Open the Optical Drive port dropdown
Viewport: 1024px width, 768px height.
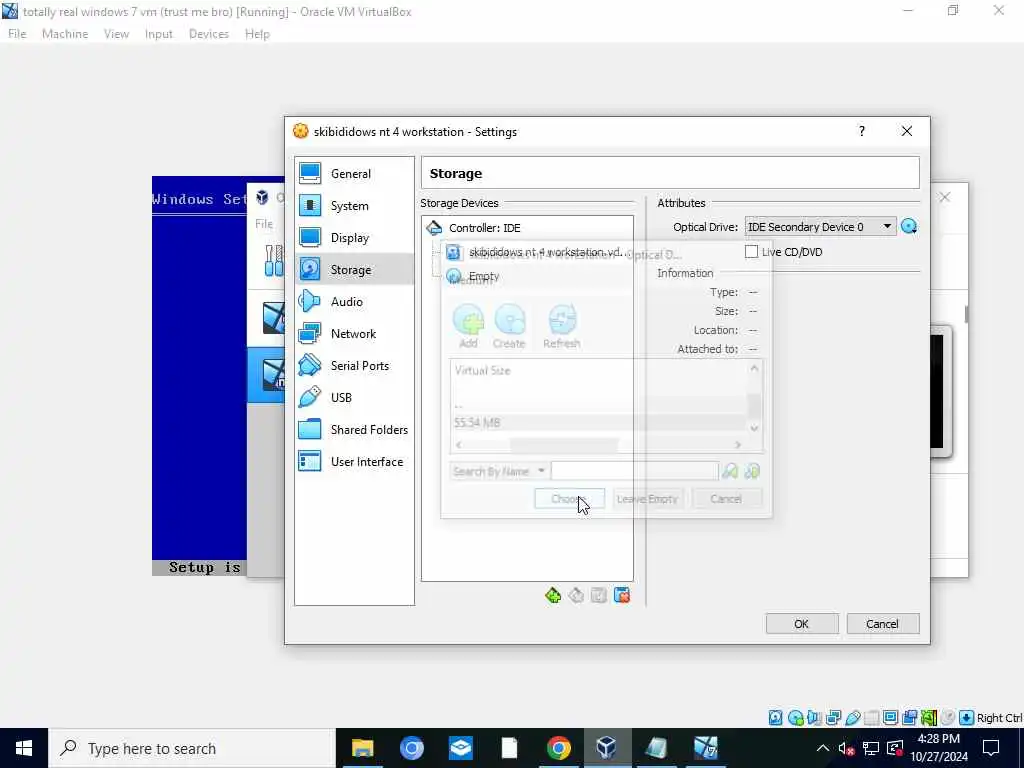820,227
